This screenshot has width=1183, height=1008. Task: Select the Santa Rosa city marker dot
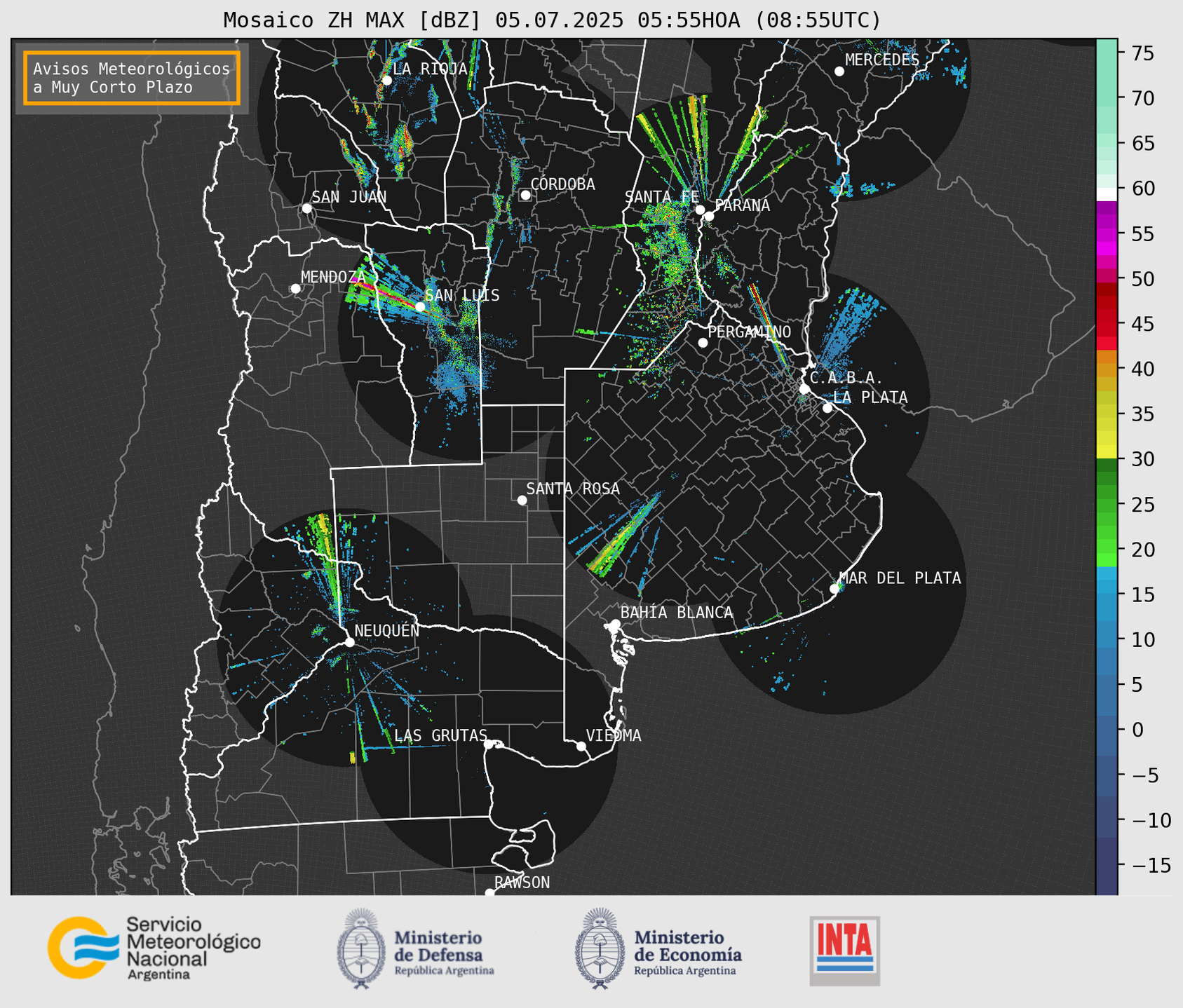(522, 500)
